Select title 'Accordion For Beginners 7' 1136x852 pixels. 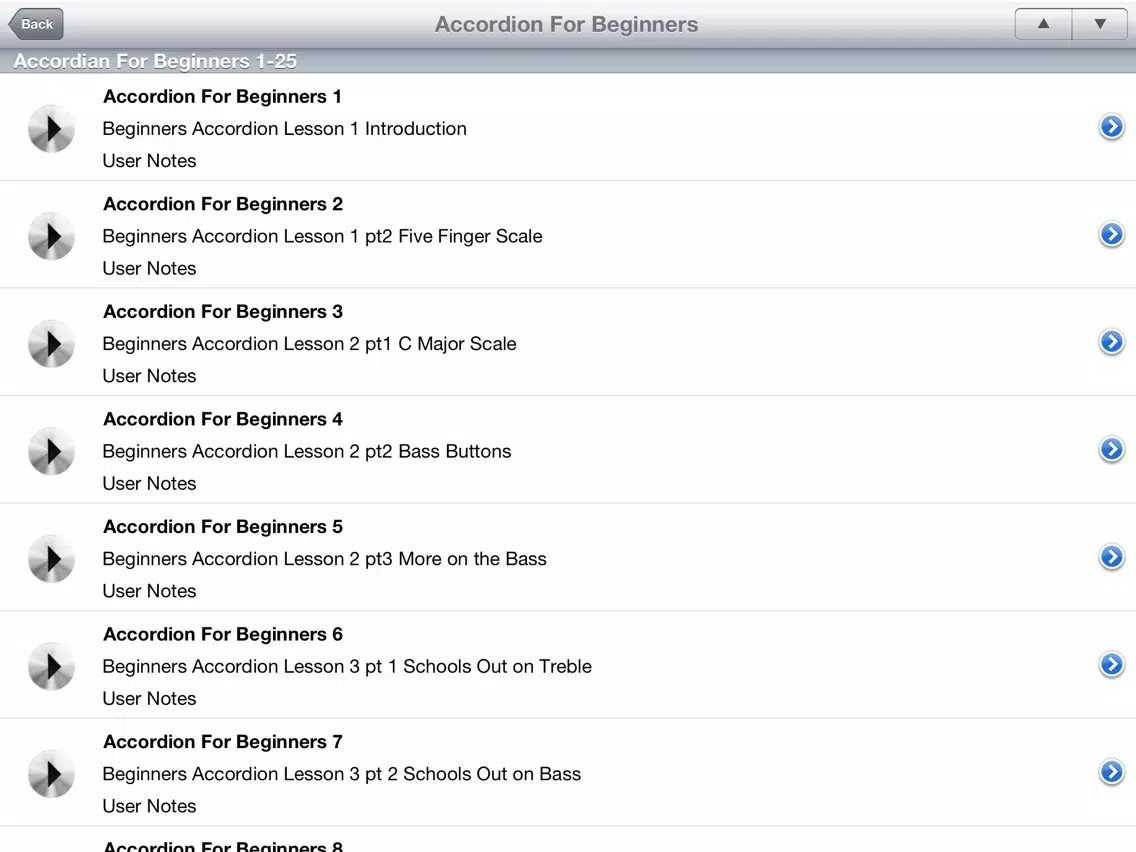click(x=222, y=743)
